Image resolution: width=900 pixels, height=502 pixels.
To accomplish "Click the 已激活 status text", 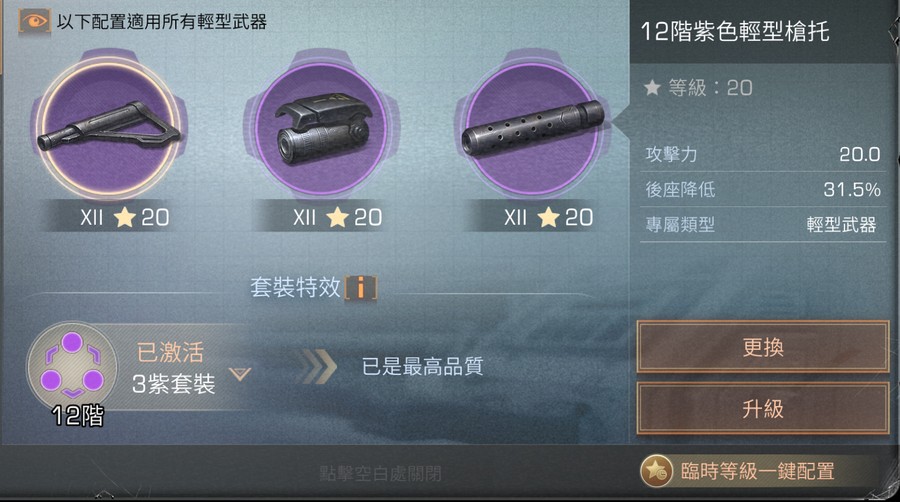I will pos(170,352).
